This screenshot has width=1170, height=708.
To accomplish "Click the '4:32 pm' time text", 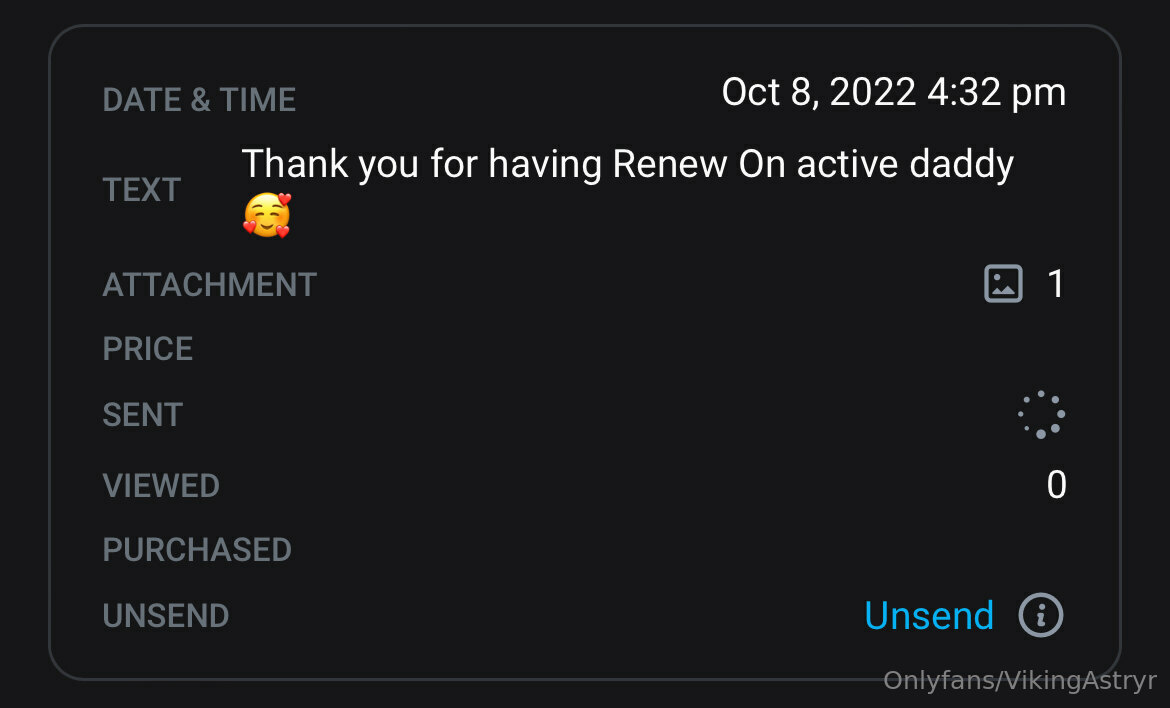I will (x=997, y=93).
